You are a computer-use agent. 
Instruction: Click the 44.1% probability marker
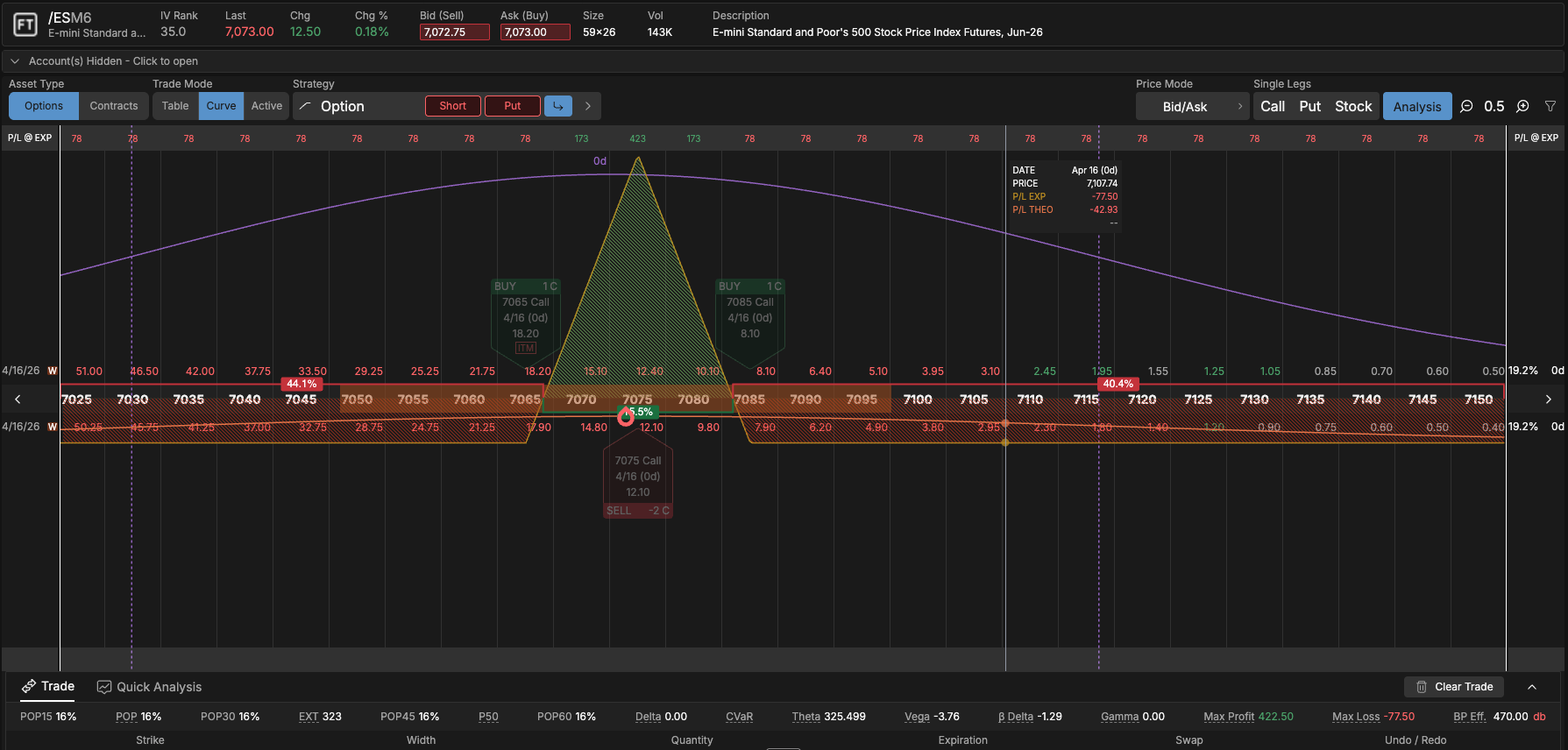click(302, 384)
